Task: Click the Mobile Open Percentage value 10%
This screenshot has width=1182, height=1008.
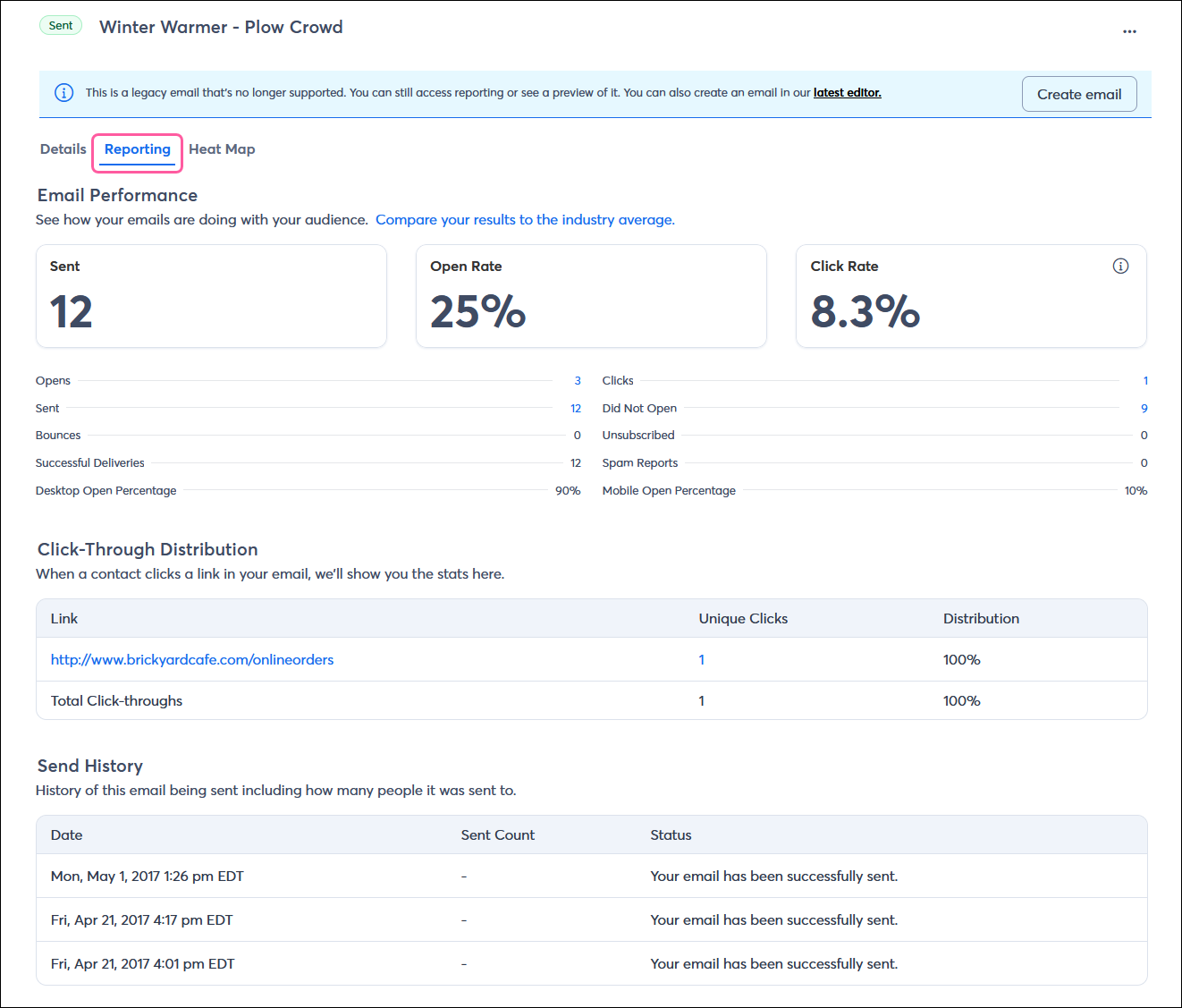Action: pos(1136,491)
